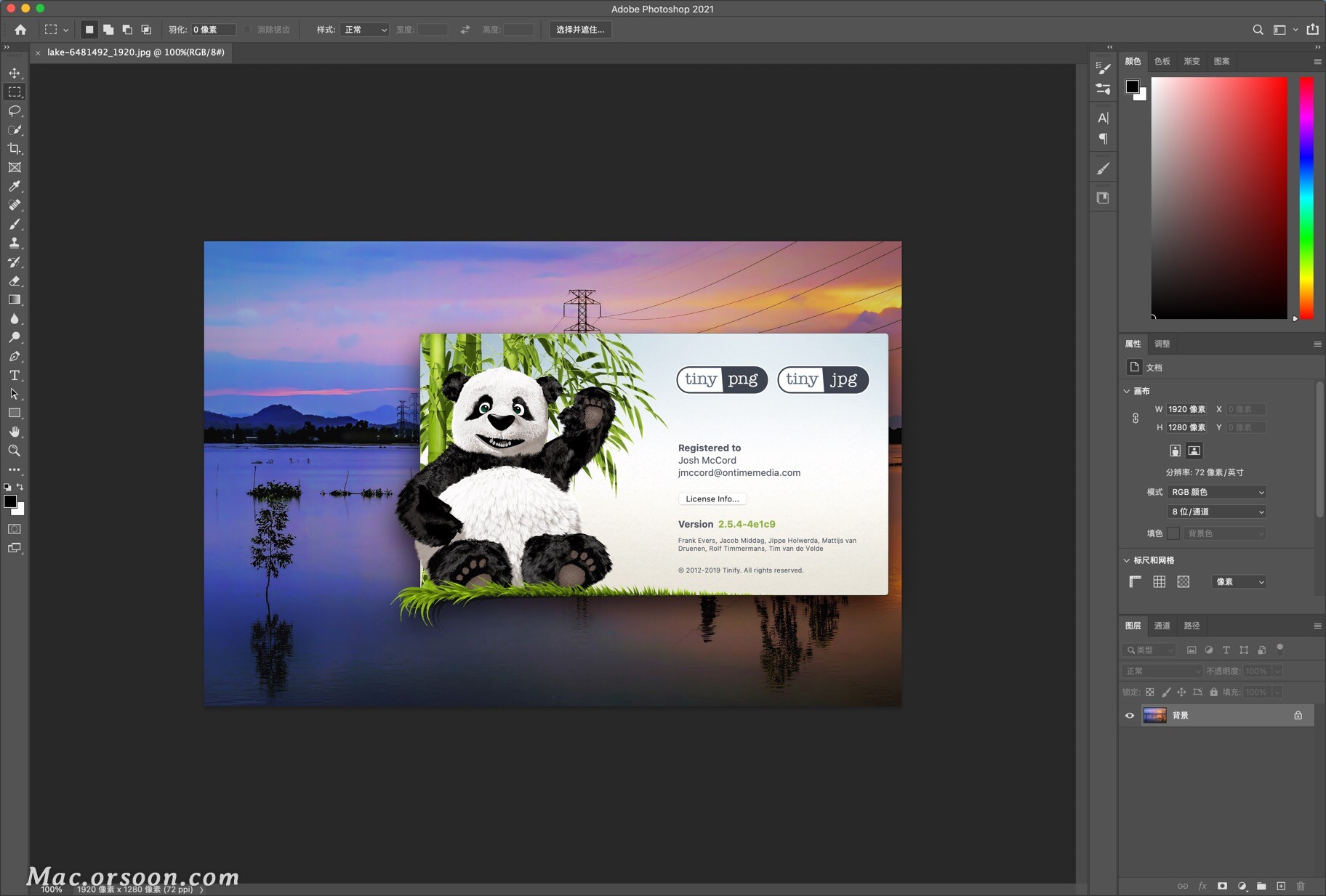This screenshot has width=1326, height=896.
Task: Choose Subtract from Selection mode
Action: (x=127, y=30)
